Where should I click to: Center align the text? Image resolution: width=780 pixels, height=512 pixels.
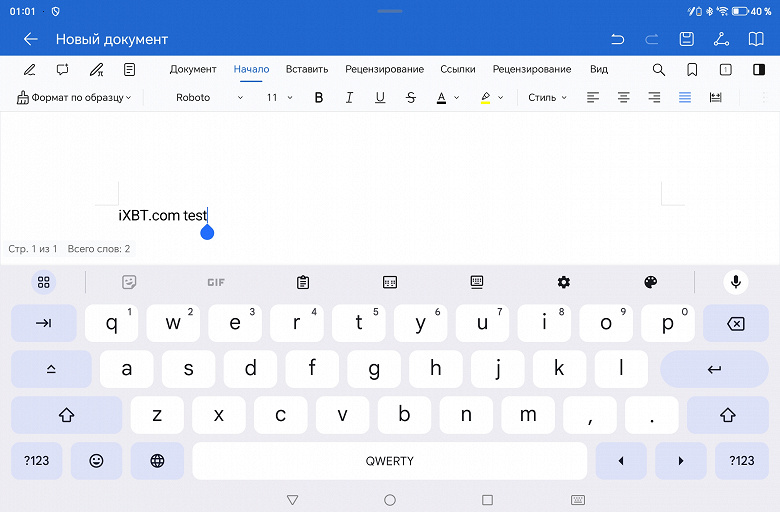click(x=623, y=98)
